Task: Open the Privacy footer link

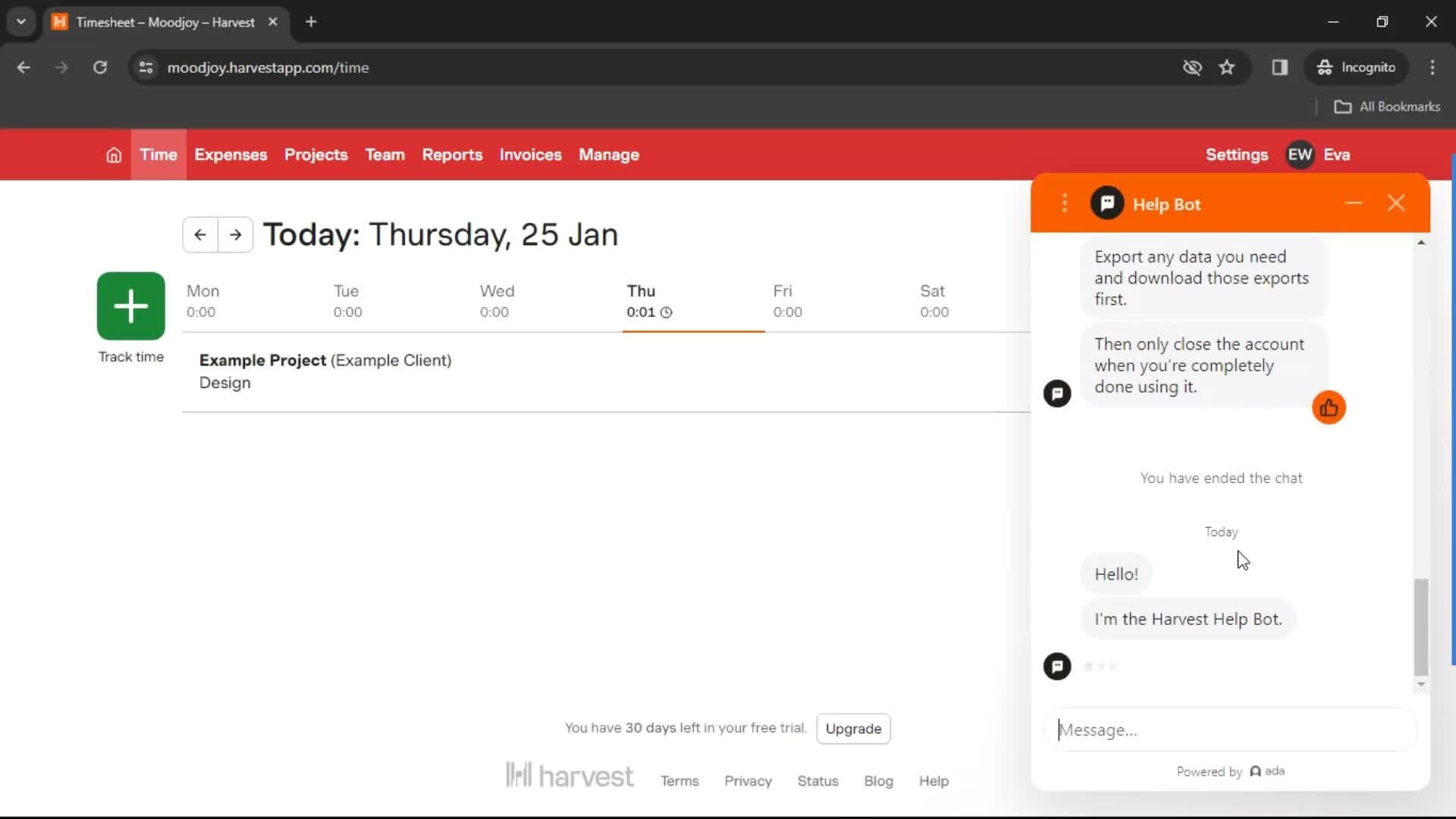Action: [x=748, y=781]
